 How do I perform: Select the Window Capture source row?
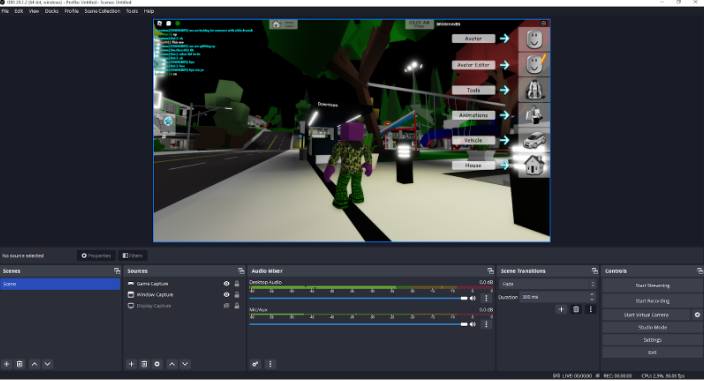click(184, 295)
